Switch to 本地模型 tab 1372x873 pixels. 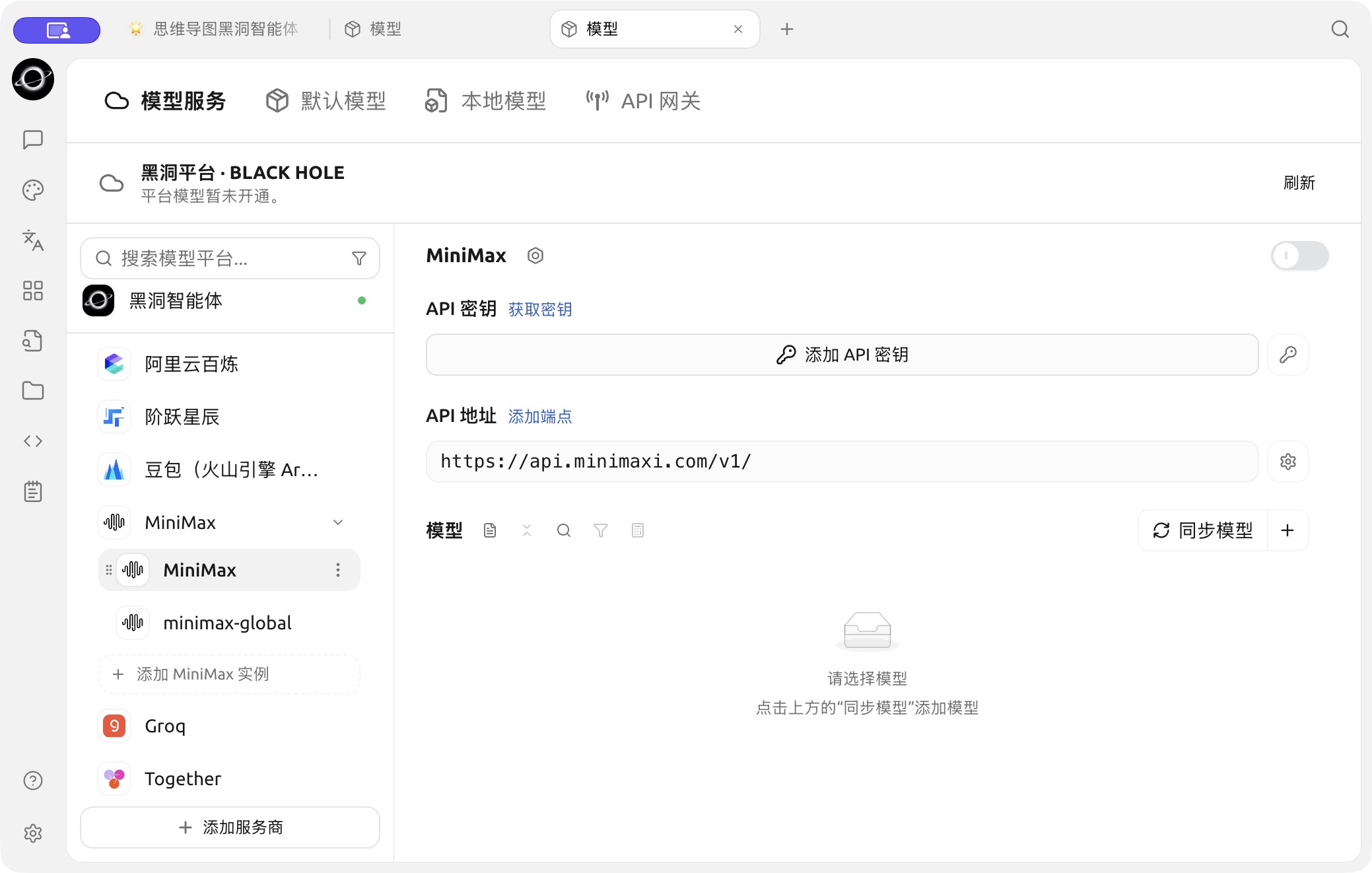[x=485, y=101]
